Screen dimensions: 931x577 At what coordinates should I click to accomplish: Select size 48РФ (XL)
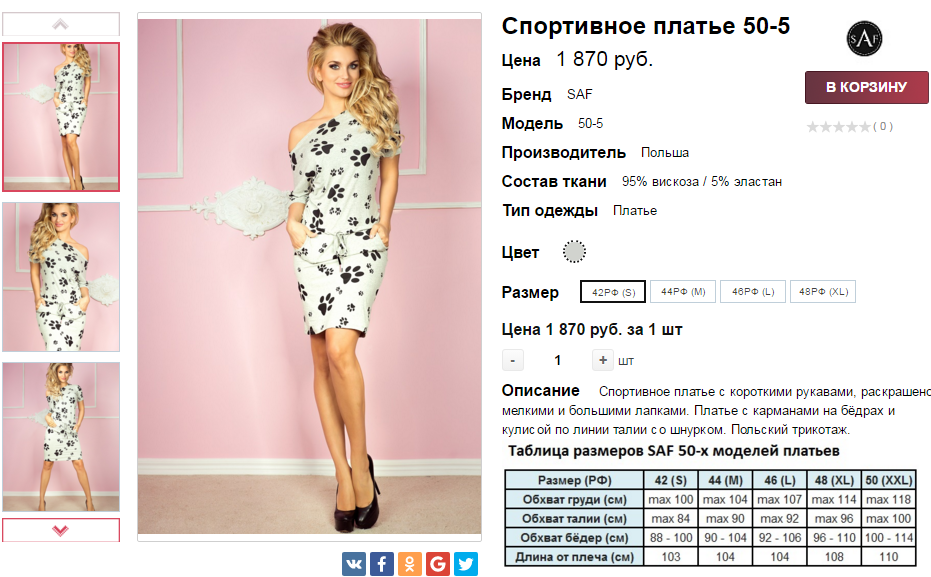tap(823, 291)
